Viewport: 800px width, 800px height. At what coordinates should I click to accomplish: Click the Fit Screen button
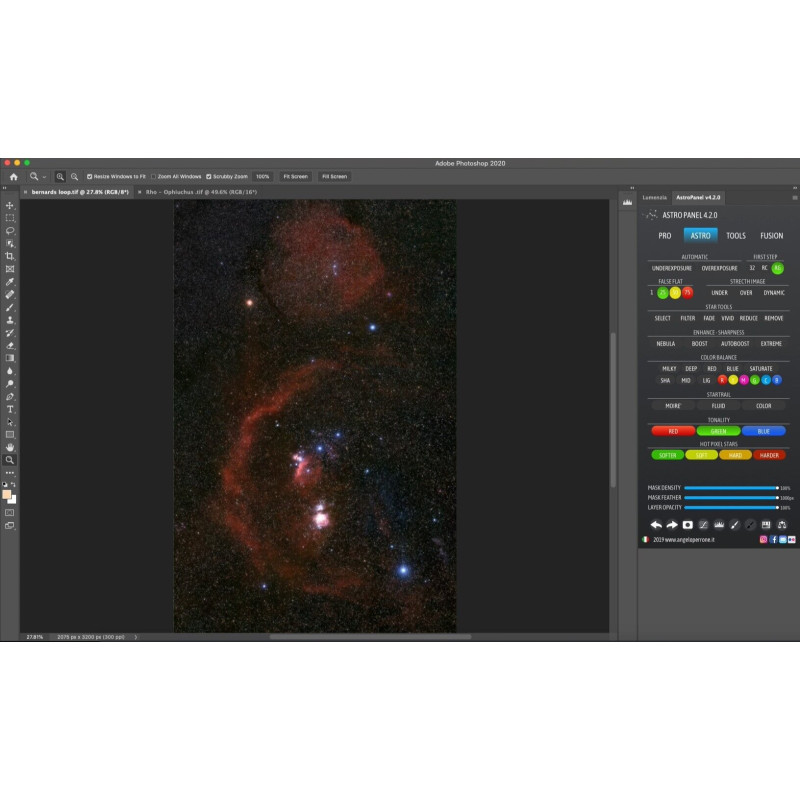pyautogui.click(x=295, y=176)
